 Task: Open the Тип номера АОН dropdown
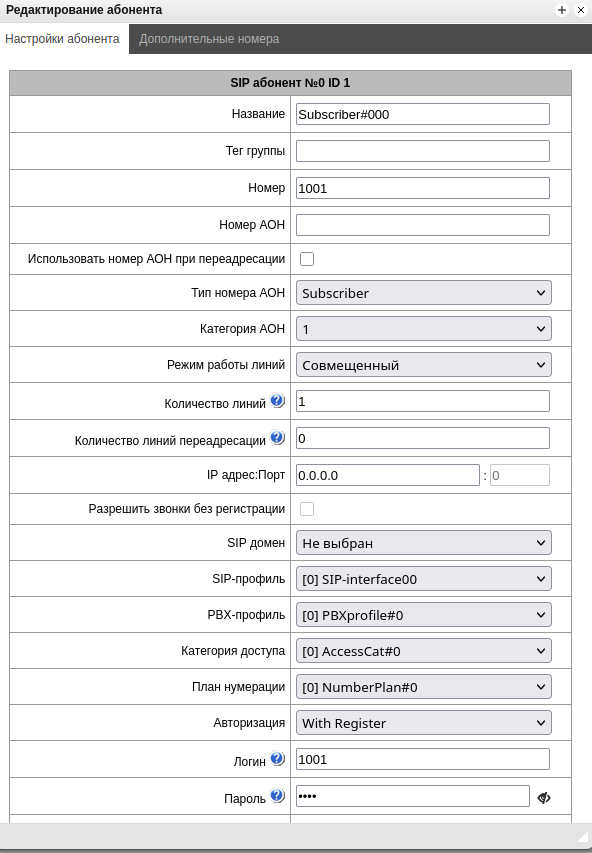point(423,293)
